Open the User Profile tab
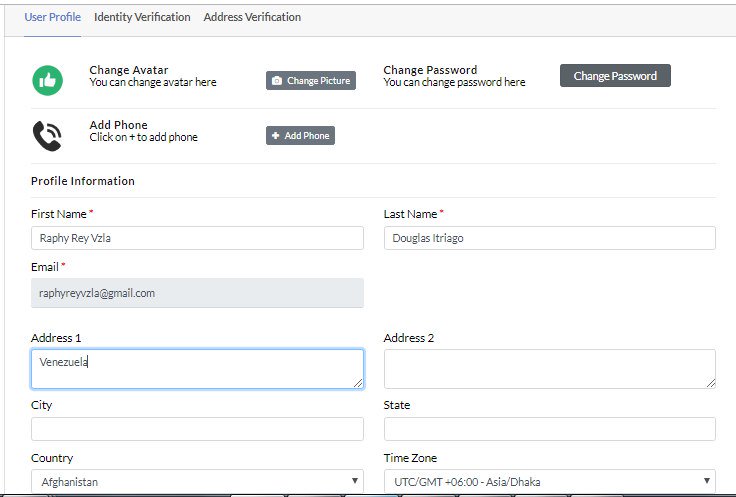This screenshot has height=497, width=736. (x=53, y=17)
